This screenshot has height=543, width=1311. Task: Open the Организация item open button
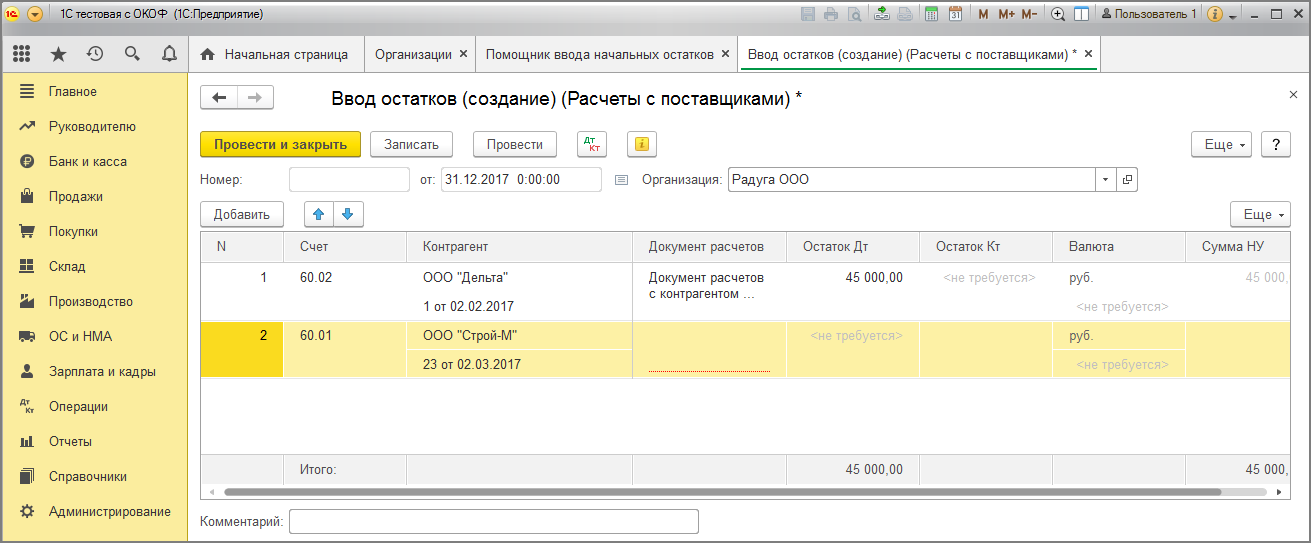(x=1128, y=180)
